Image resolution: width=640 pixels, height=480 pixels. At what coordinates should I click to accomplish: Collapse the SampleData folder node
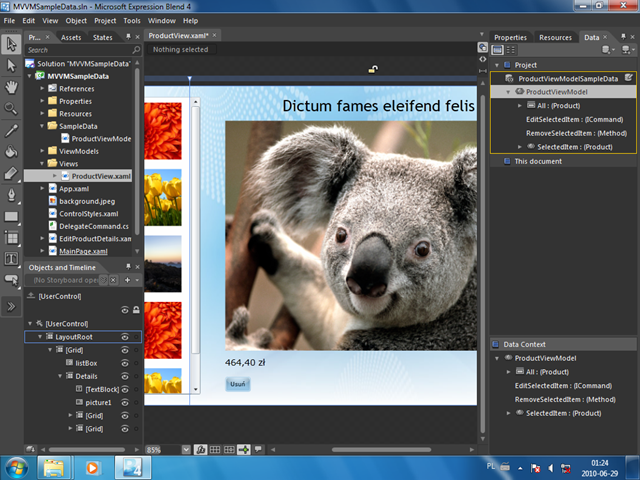click(x=42, y=126)
